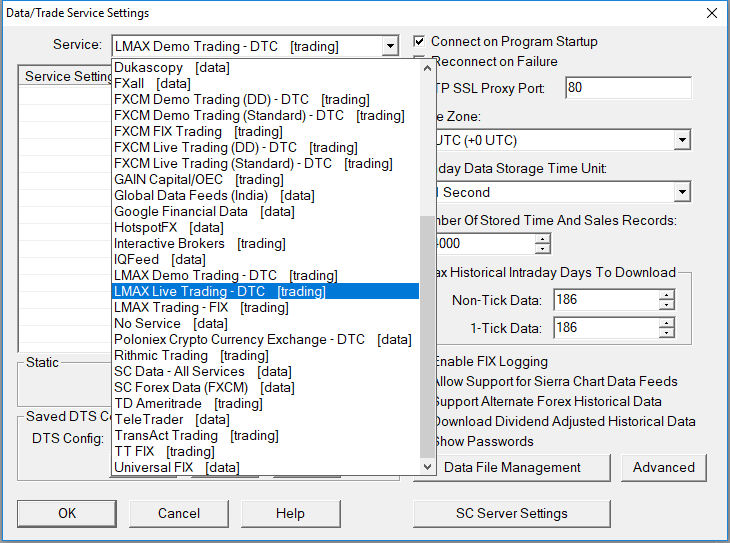Screen dimensions: 730x543
Task: Choose FXall [data] service entry
Action: pos(265,83)
